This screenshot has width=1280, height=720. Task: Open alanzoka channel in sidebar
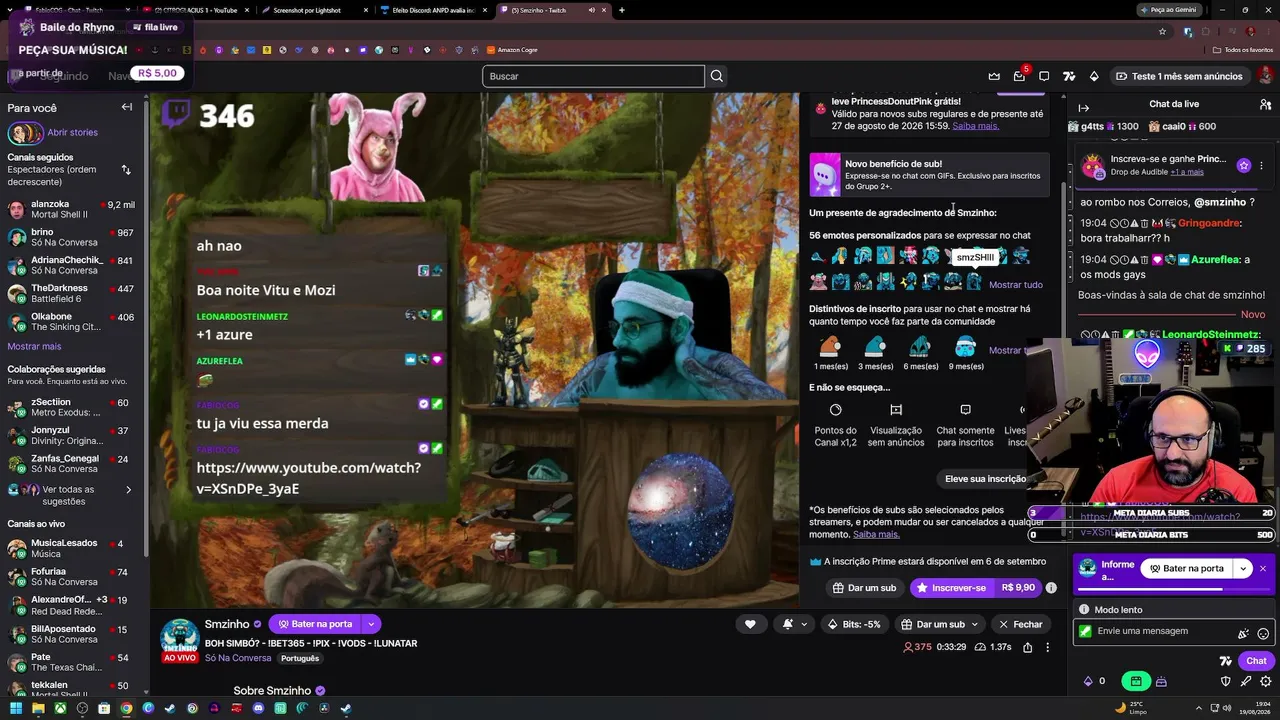click(71, 209)
